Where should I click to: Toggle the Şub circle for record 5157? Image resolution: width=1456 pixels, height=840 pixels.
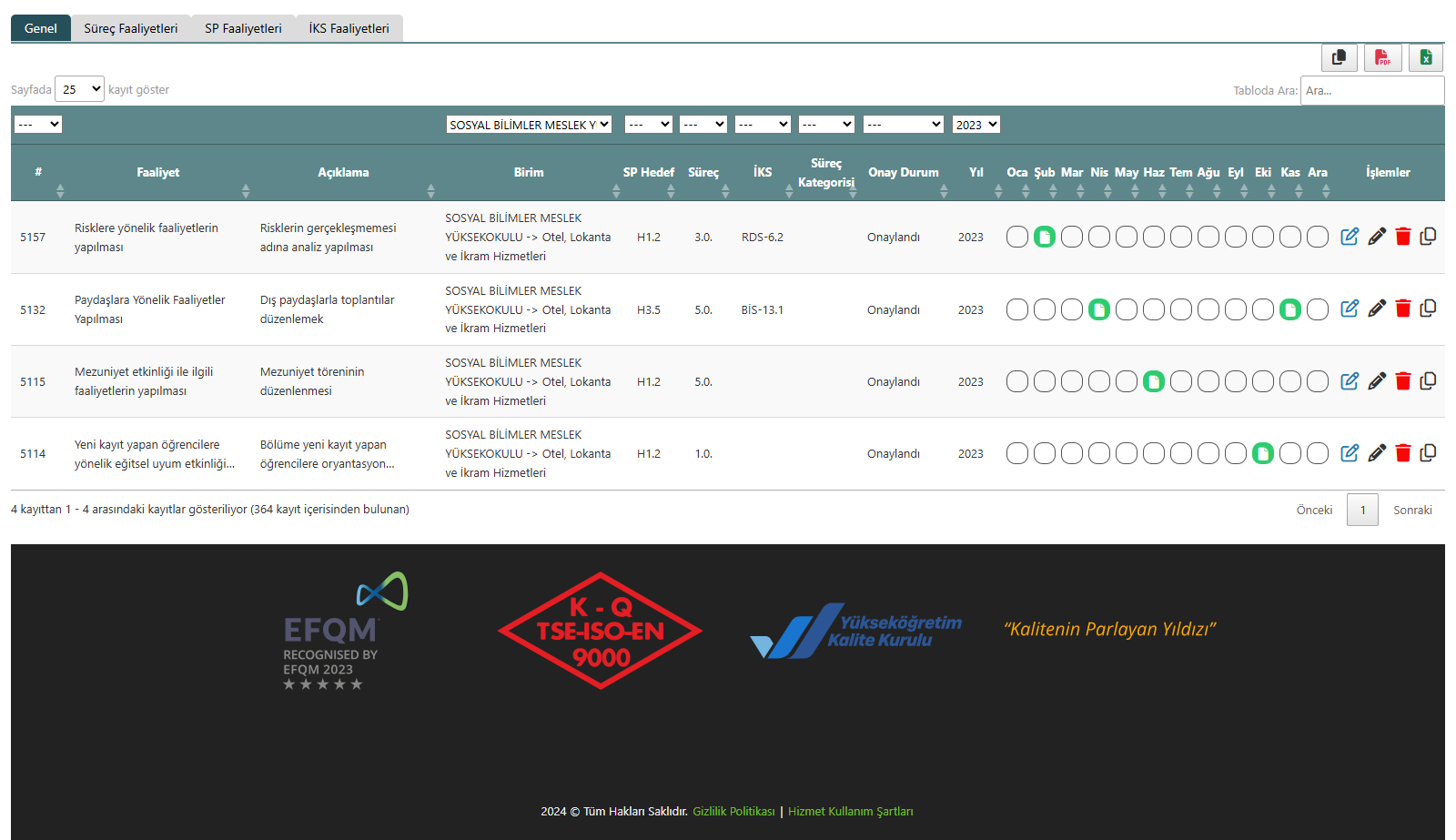[1045, 237]
